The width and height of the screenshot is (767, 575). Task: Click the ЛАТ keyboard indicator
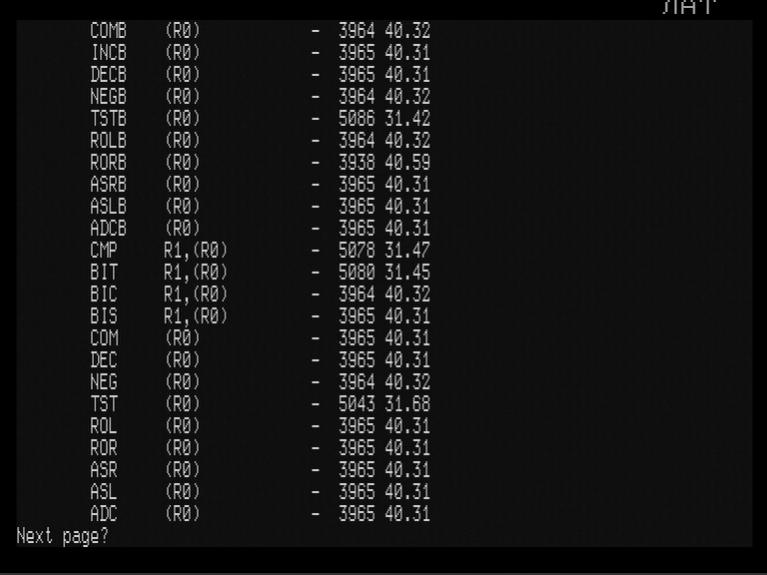[x=689, y=7]
